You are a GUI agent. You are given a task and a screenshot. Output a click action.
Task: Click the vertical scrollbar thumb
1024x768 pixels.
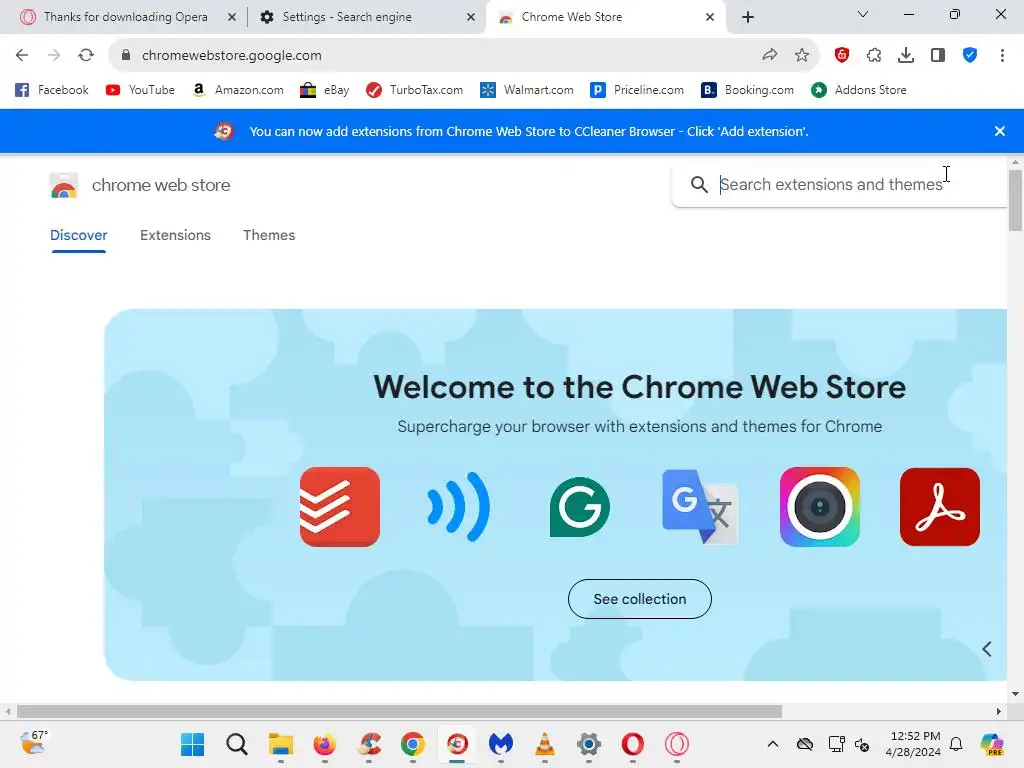pyautogui.click(x=1015, y=200)
